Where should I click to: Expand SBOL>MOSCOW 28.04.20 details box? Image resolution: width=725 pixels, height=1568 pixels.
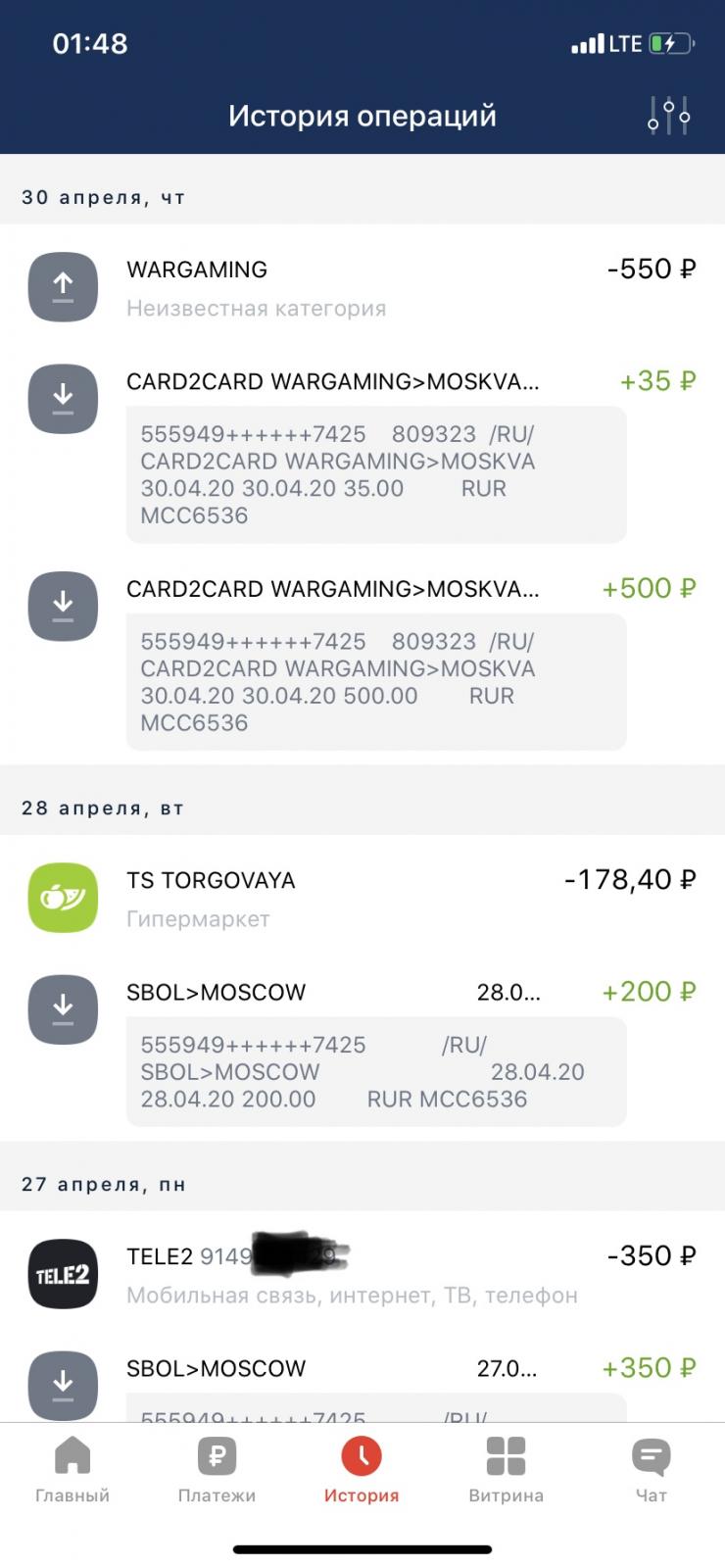pos(376,1071)
